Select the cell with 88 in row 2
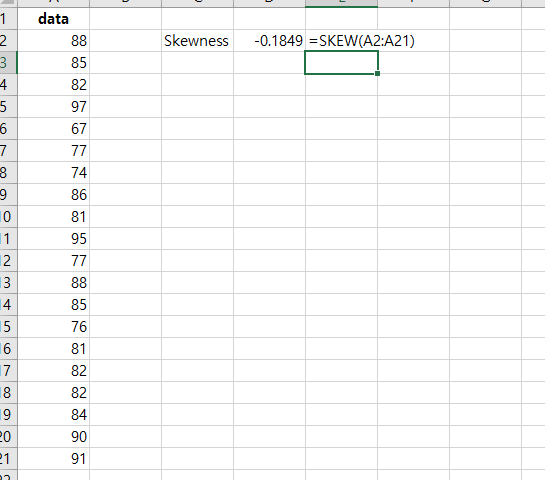545x480 pixels. coord(54,41)
